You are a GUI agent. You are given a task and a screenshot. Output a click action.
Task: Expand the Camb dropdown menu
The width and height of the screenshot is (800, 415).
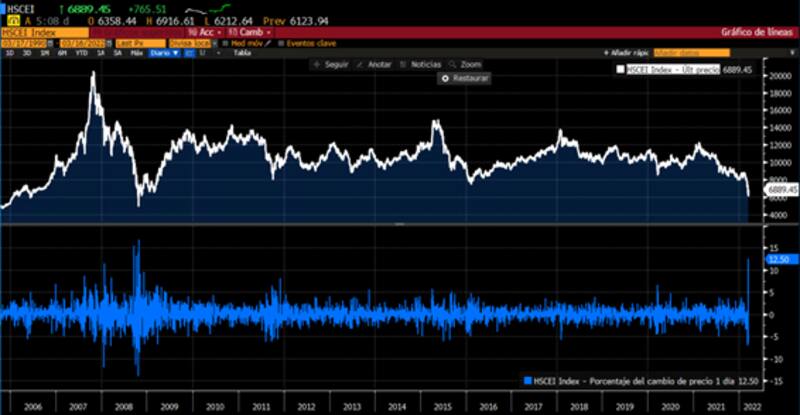point(247,32)
